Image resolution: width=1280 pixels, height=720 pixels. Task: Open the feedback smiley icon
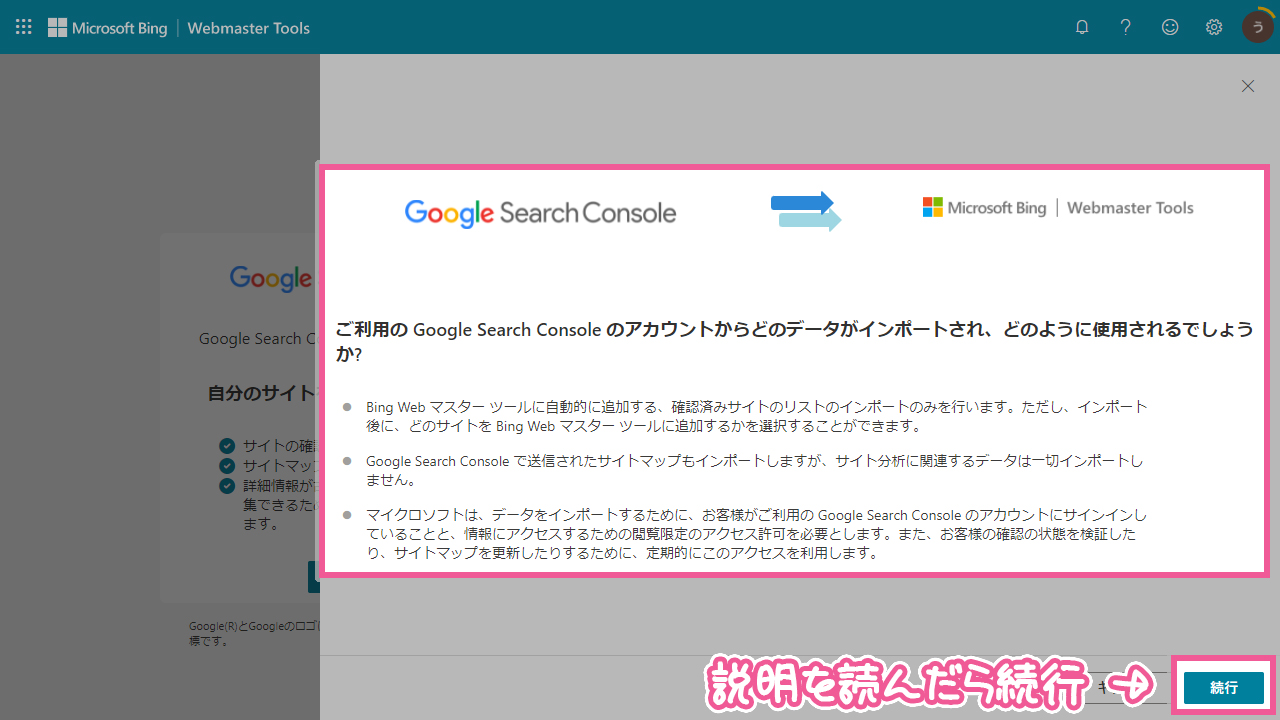tap(1170, 27)
